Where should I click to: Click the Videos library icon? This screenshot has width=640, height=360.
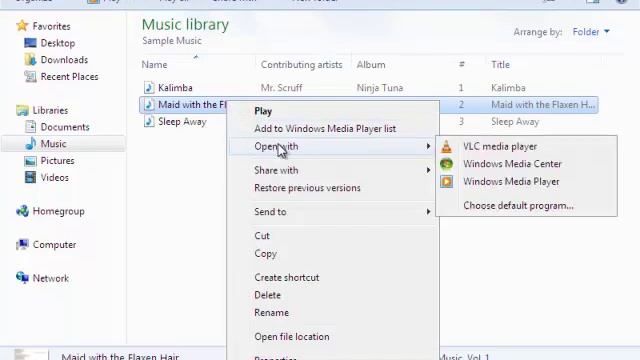click(x=30, y=178)
